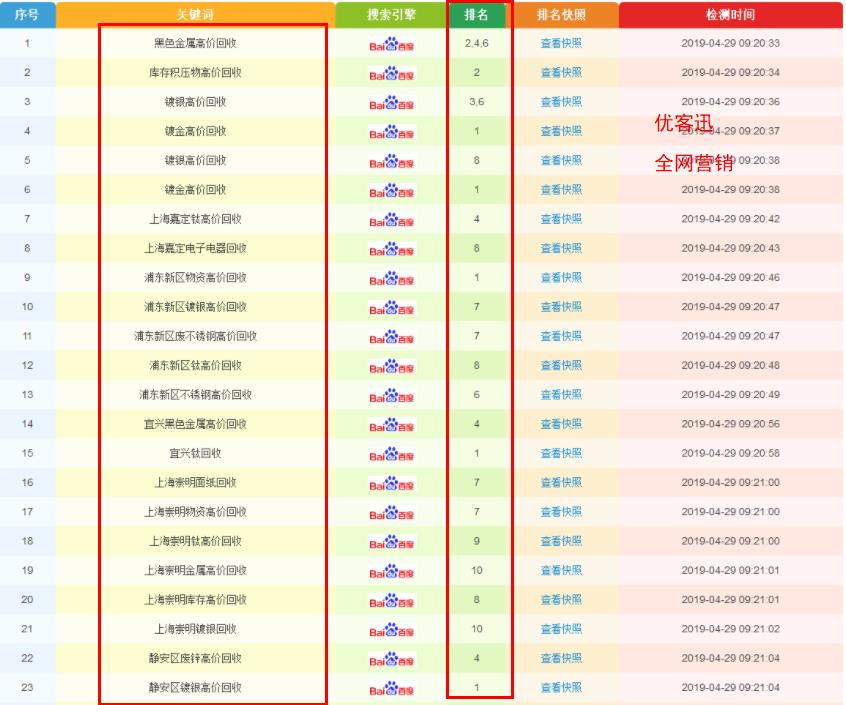Click the Baidu logo for 浦东新区物资高价回收
The image size is (846, 705).
point(391,278)
